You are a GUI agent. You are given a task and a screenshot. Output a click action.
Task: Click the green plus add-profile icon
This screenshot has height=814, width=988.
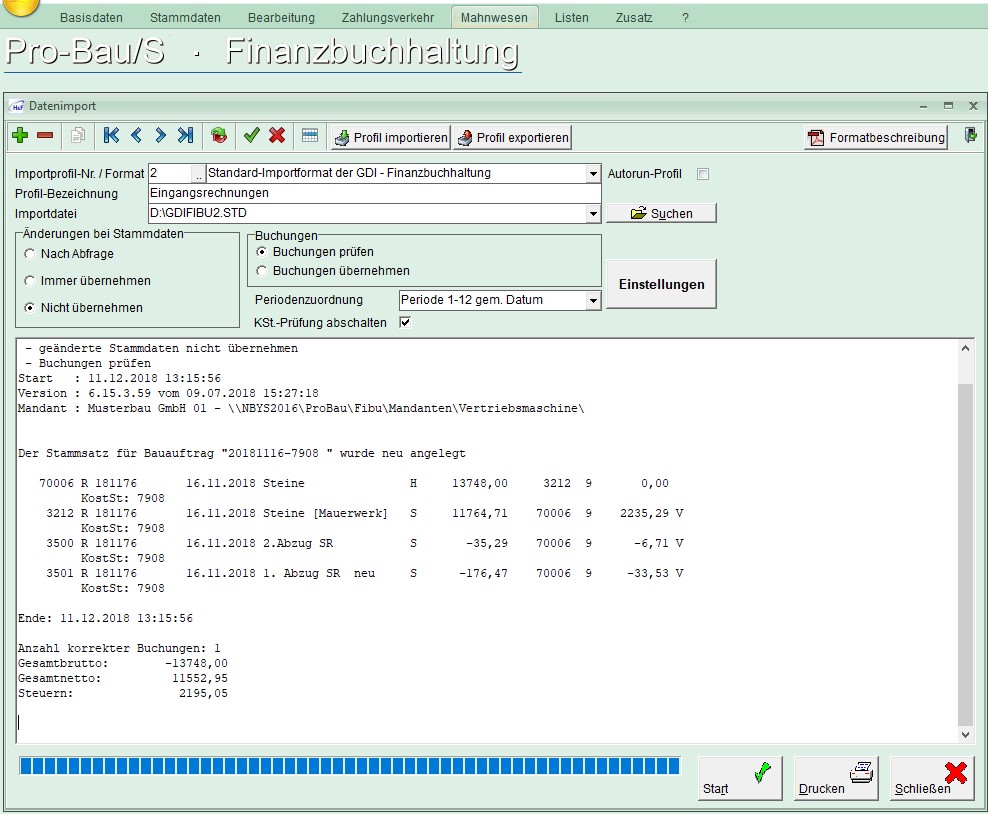coord(20,136)
